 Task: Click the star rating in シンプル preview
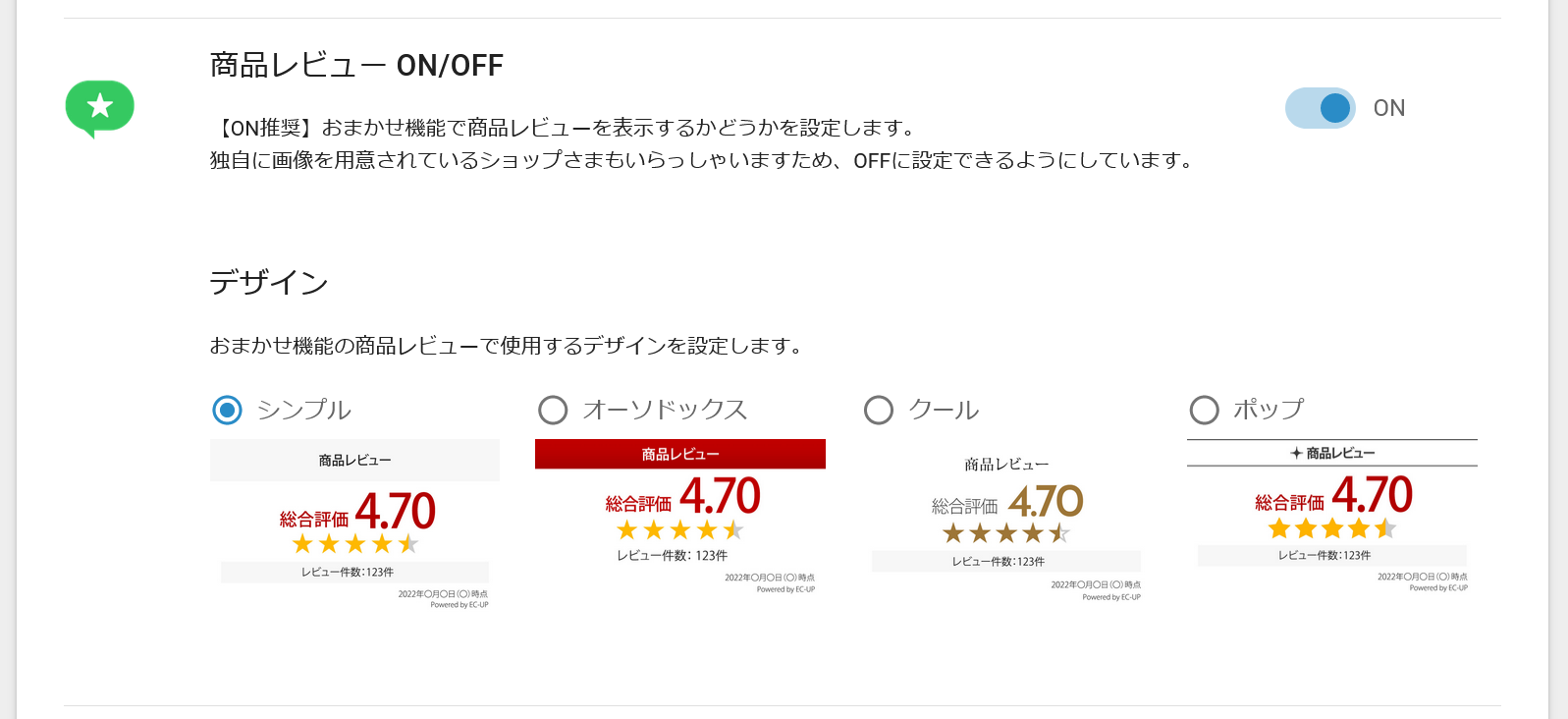354,544
